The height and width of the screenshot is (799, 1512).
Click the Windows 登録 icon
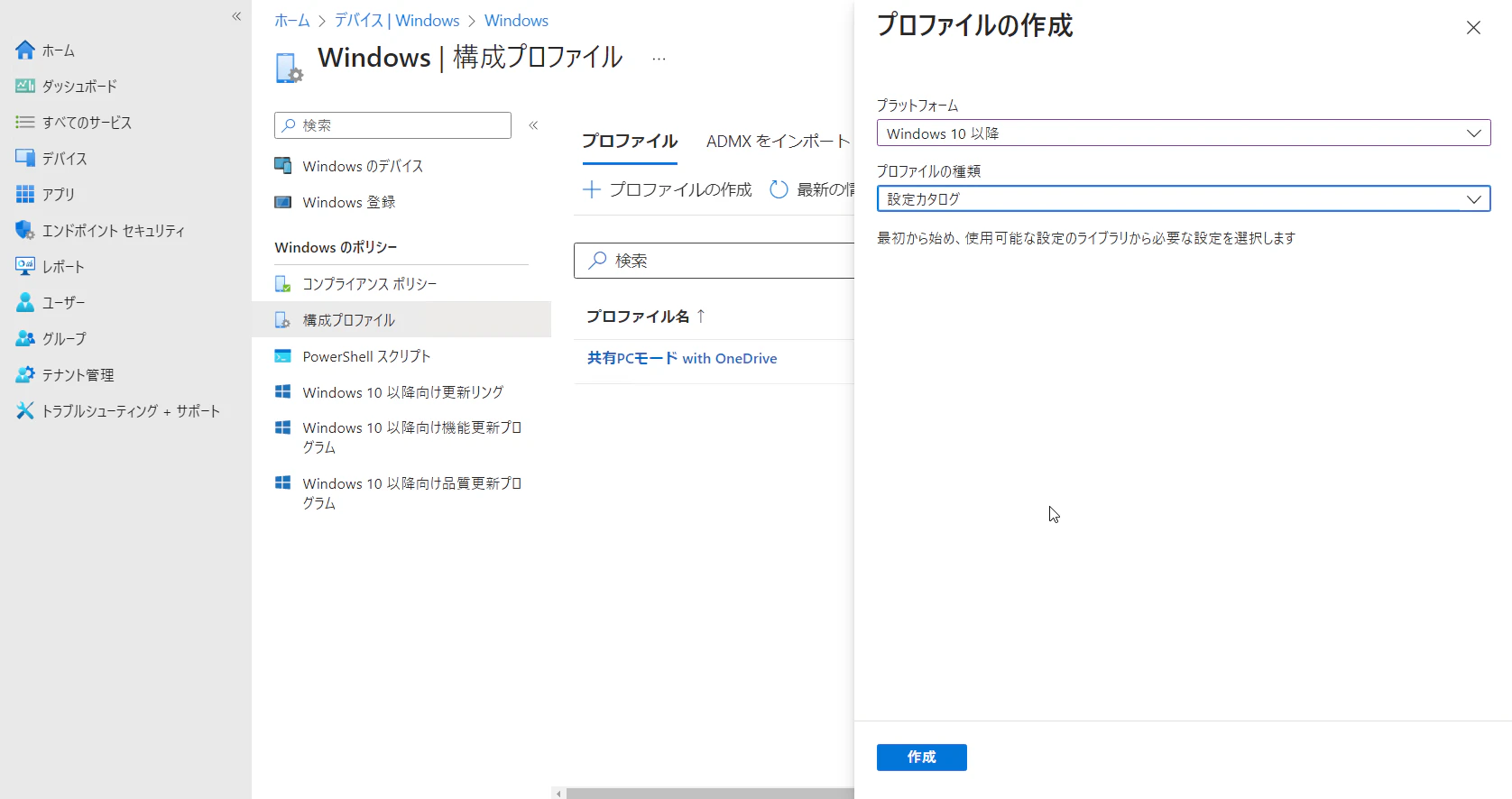click(x=283, y=202)
